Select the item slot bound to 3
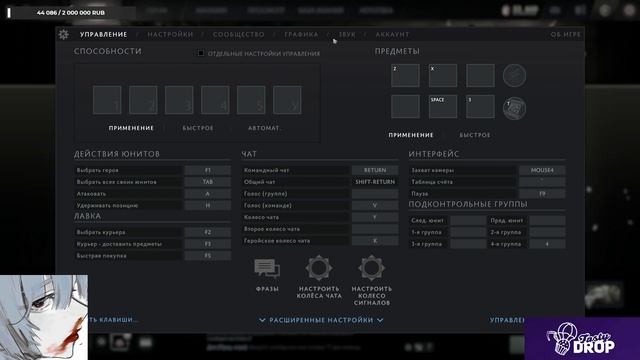Screen dimensions: 640x360 [x=480, y=107]
